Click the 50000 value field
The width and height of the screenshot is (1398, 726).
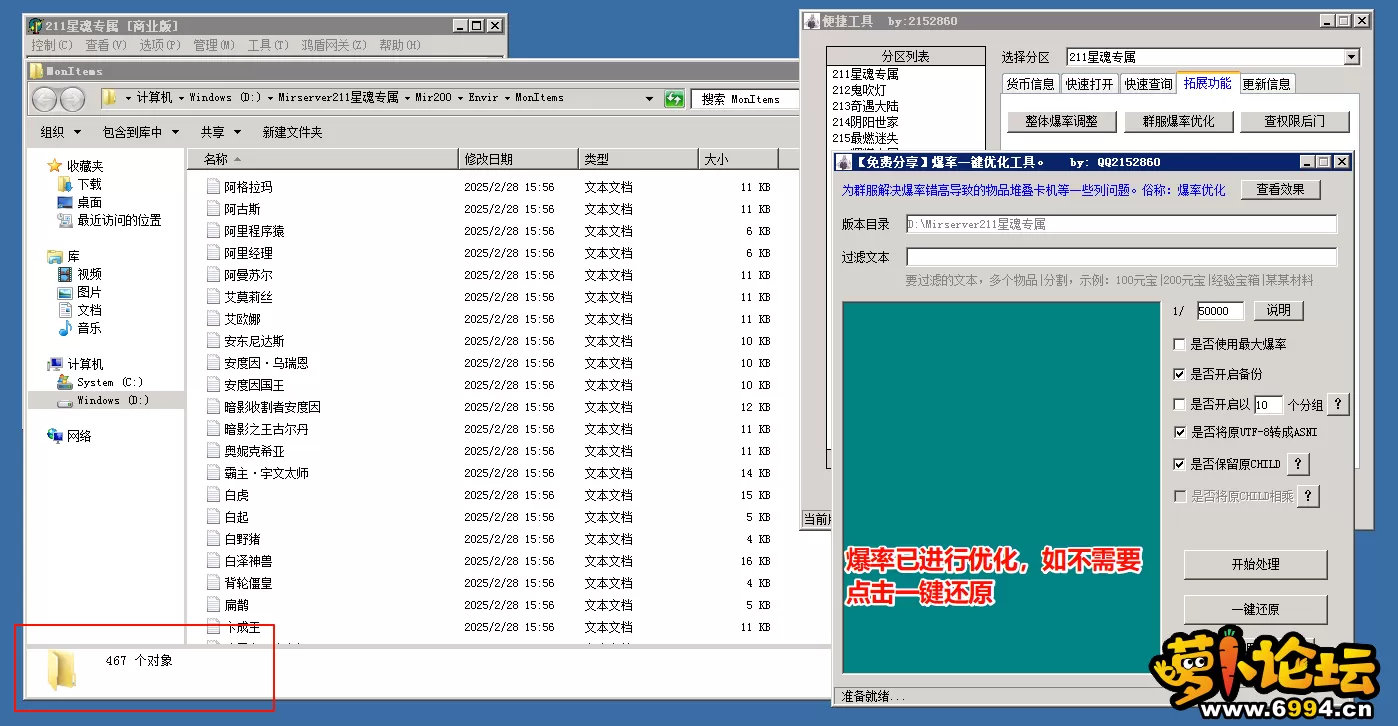click(1220, 311)
